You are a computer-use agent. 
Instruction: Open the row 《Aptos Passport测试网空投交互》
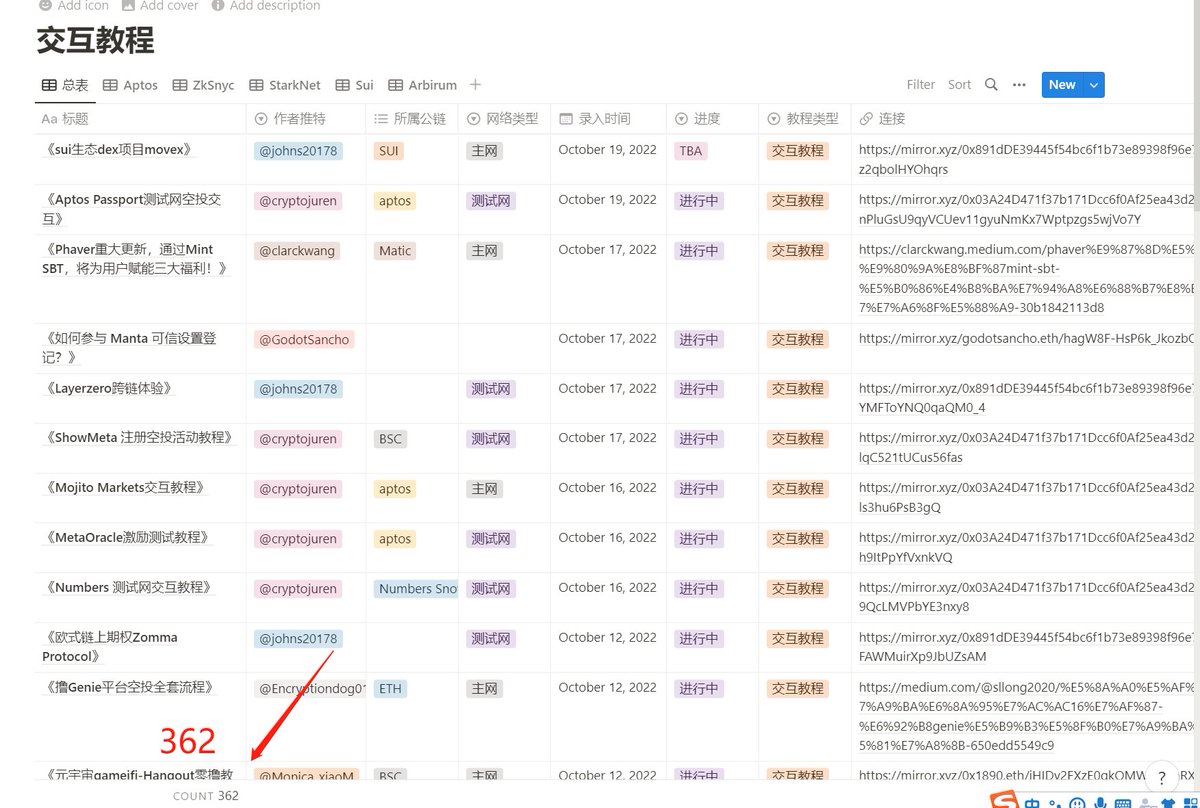pos(132,209)
